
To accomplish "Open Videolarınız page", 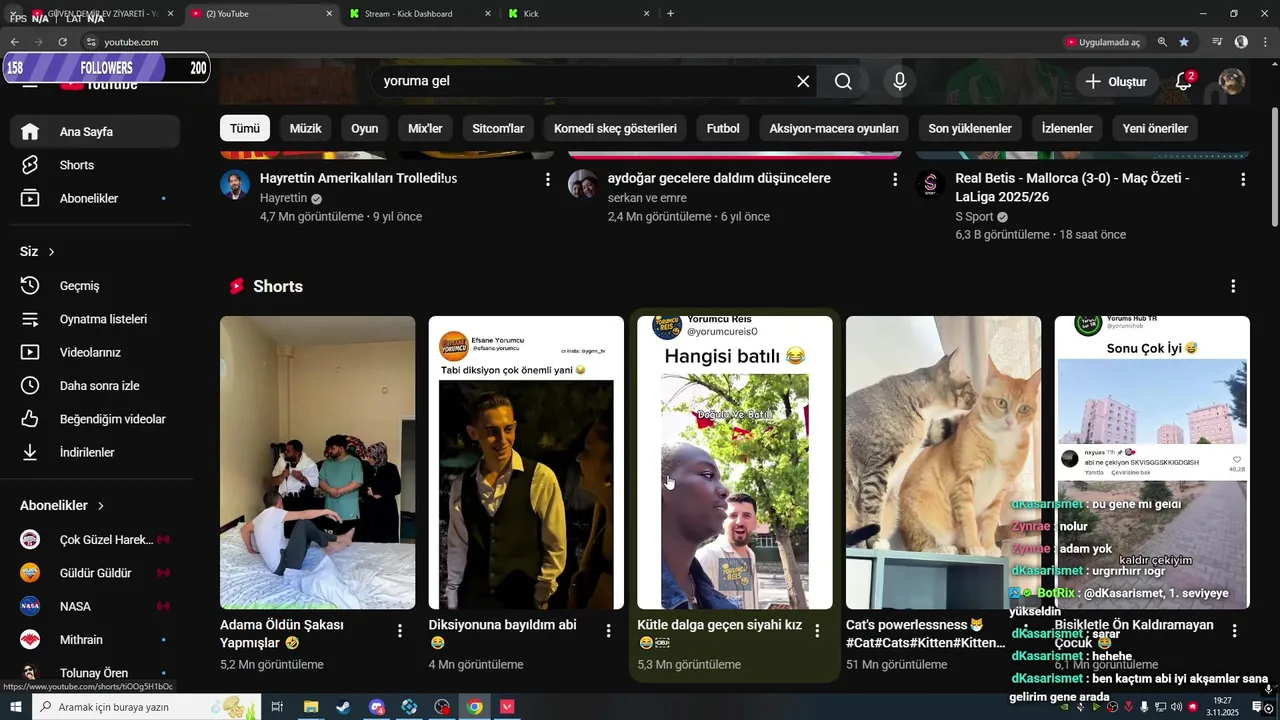I will pos(95,352).
